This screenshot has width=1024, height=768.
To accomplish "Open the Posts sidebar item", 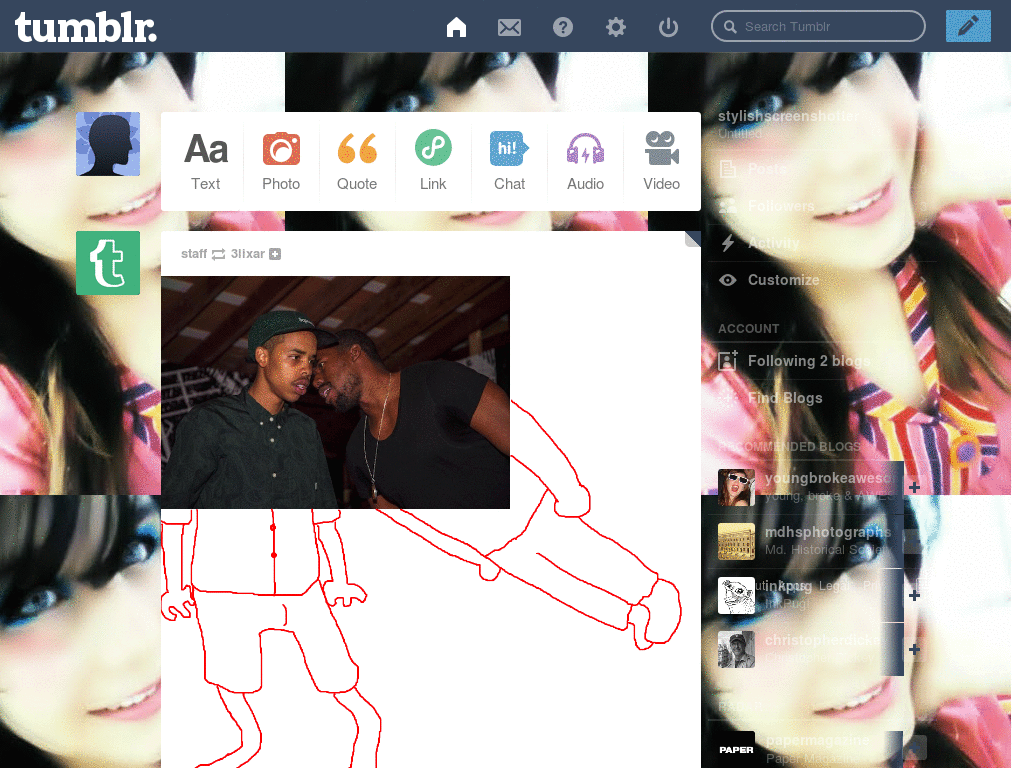I will click(x=822, y=169).
